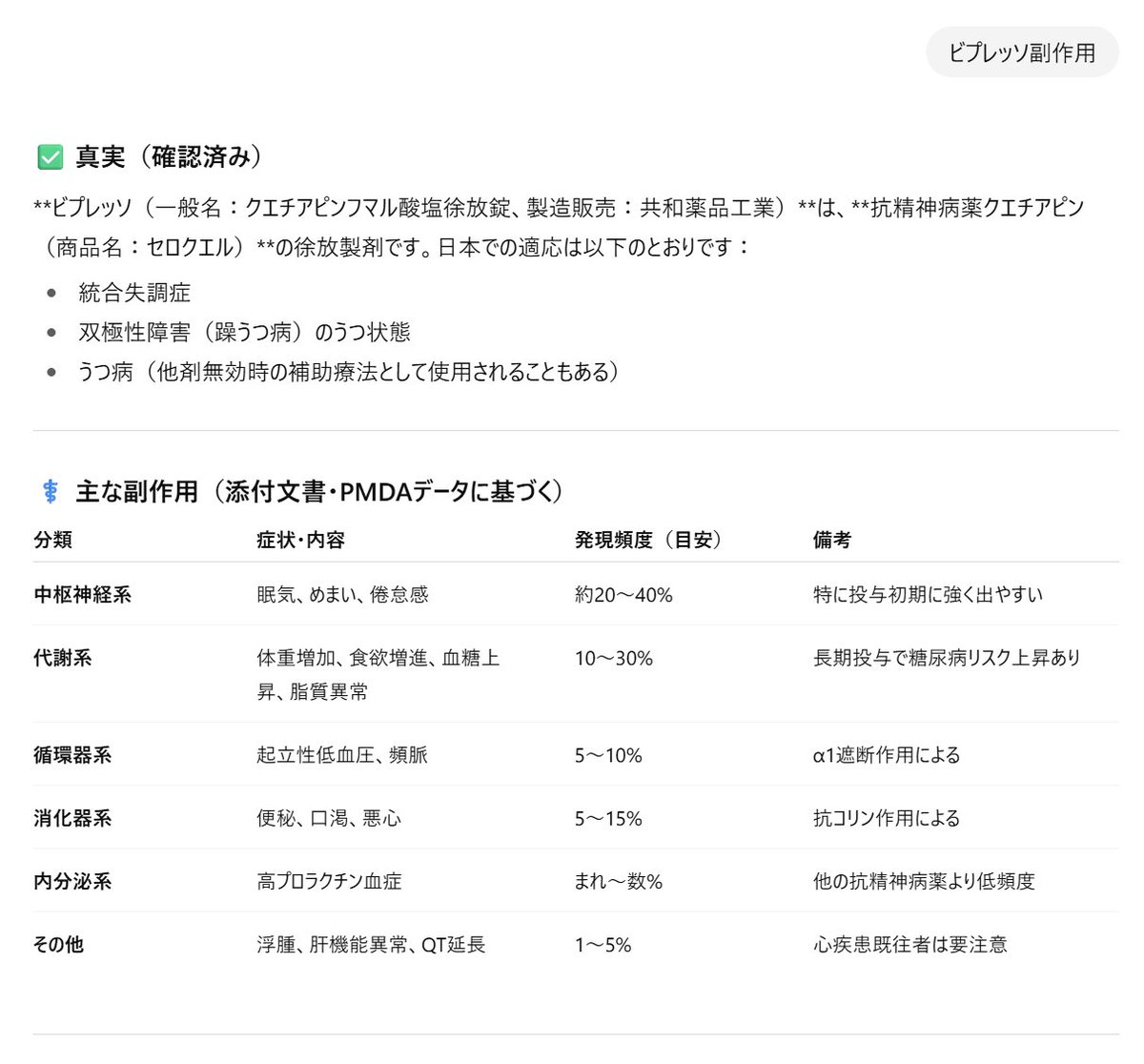The width and height of the screenshot is (1144, 1064).
Task: Click the α1遮断作用による note
Action: pyautogui.click(x=887, y=755)
